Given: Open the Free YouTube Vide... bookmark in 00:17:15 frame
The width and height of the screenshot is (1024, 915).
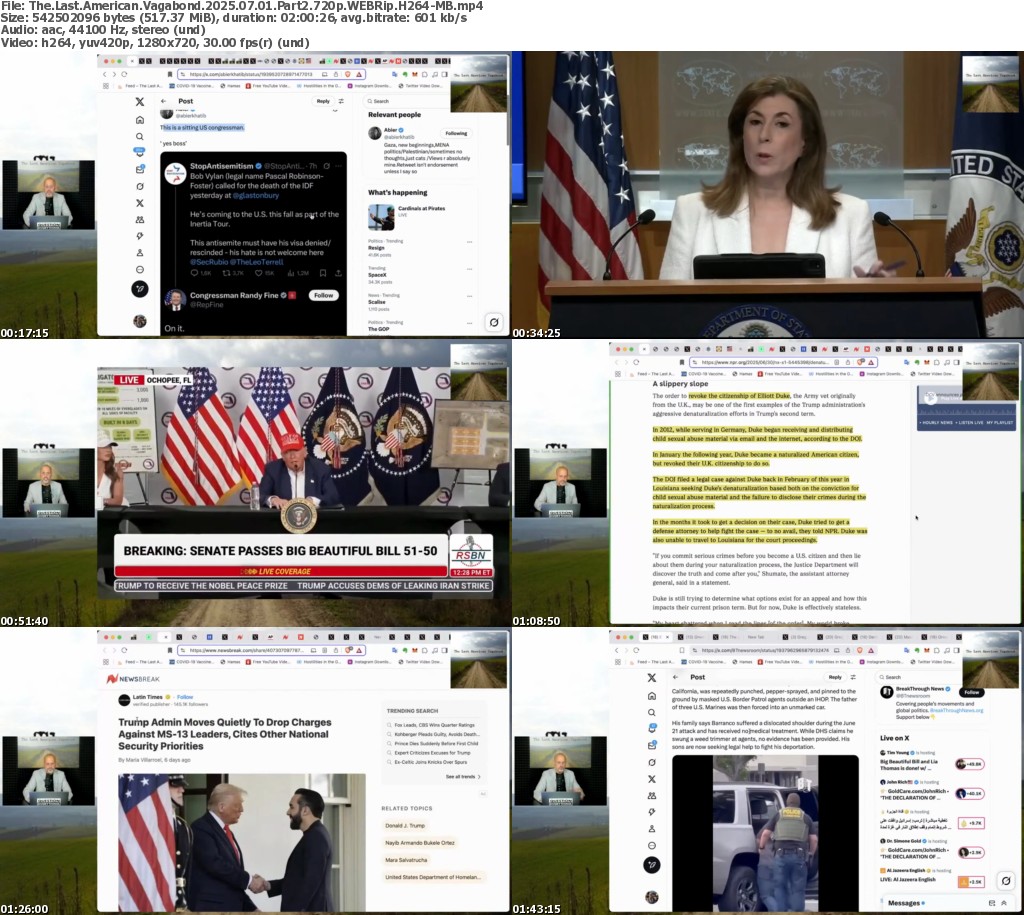Looking at the screenshot, I should (268, 86).
